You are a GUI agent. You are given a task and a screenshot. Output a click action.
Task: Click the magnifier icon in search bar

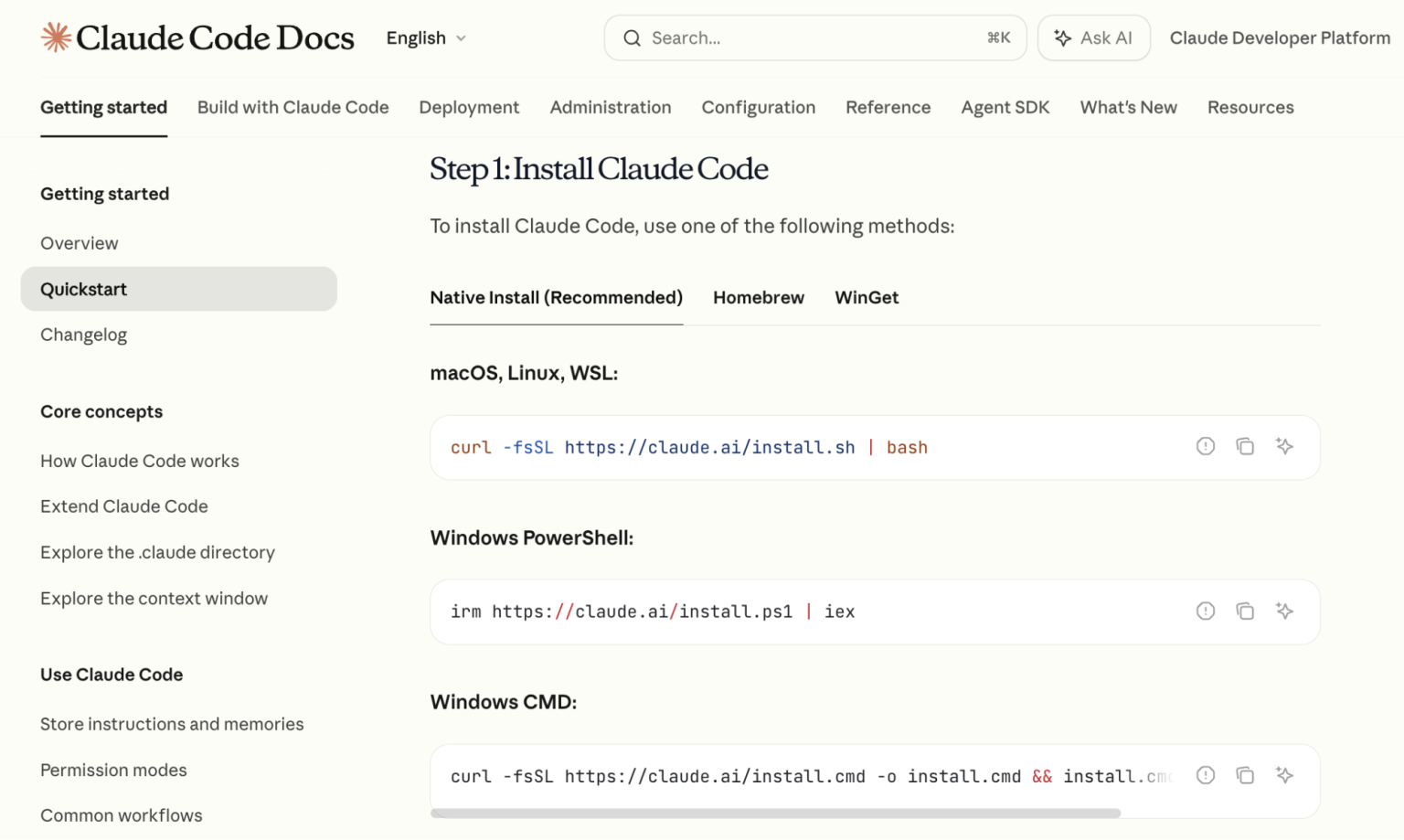click(632, 38)
